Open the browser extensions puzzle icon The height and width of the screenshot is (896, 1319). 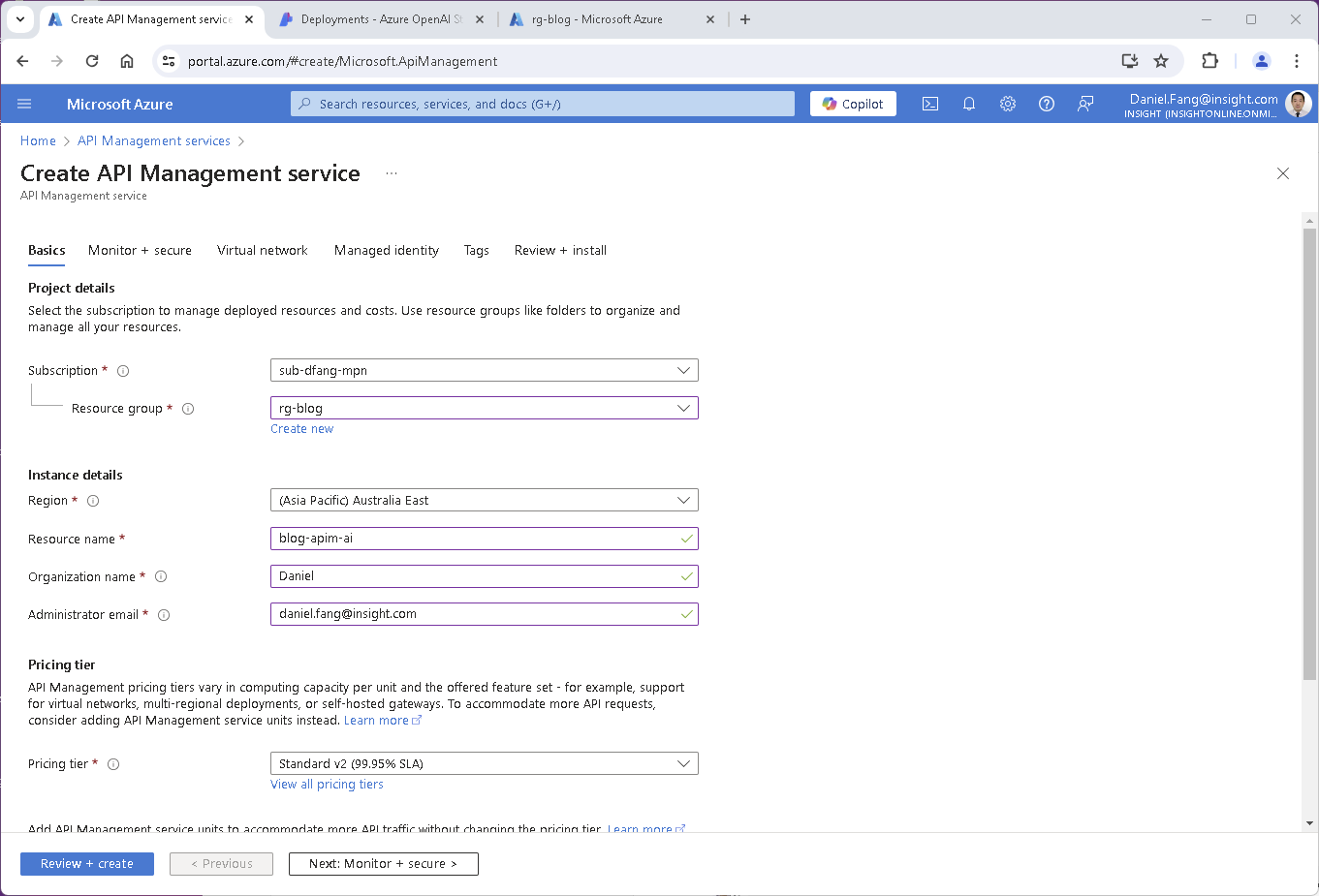click(1209, 61)
